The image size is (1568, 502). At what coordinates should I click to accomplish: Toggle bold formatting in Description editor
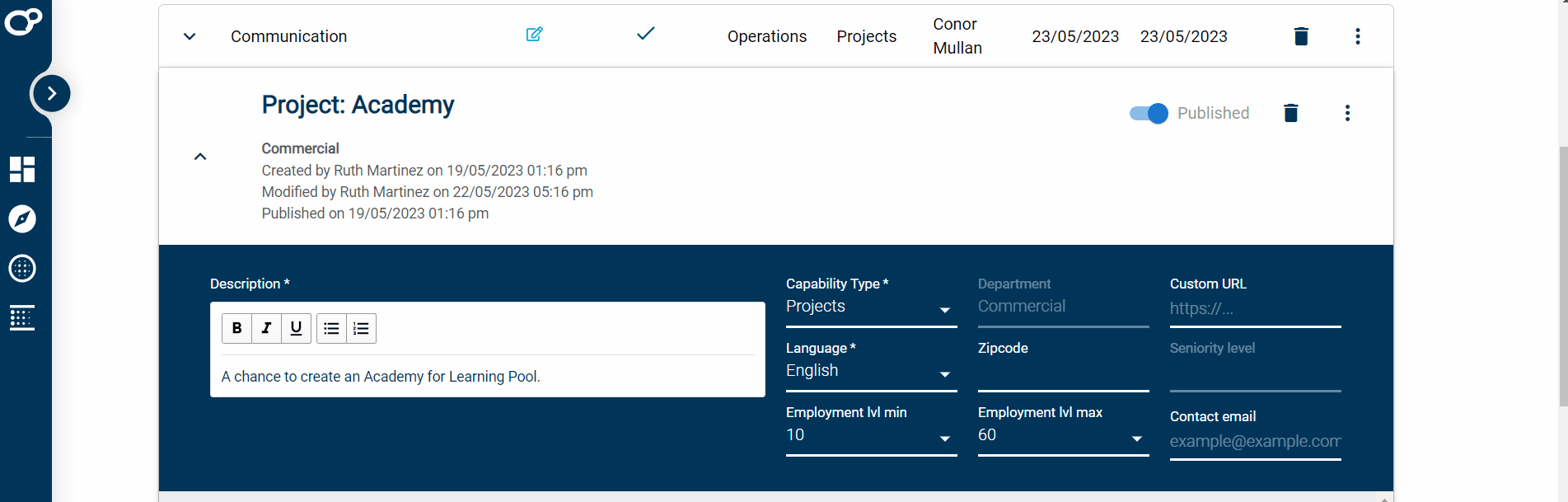coord(236,328)
